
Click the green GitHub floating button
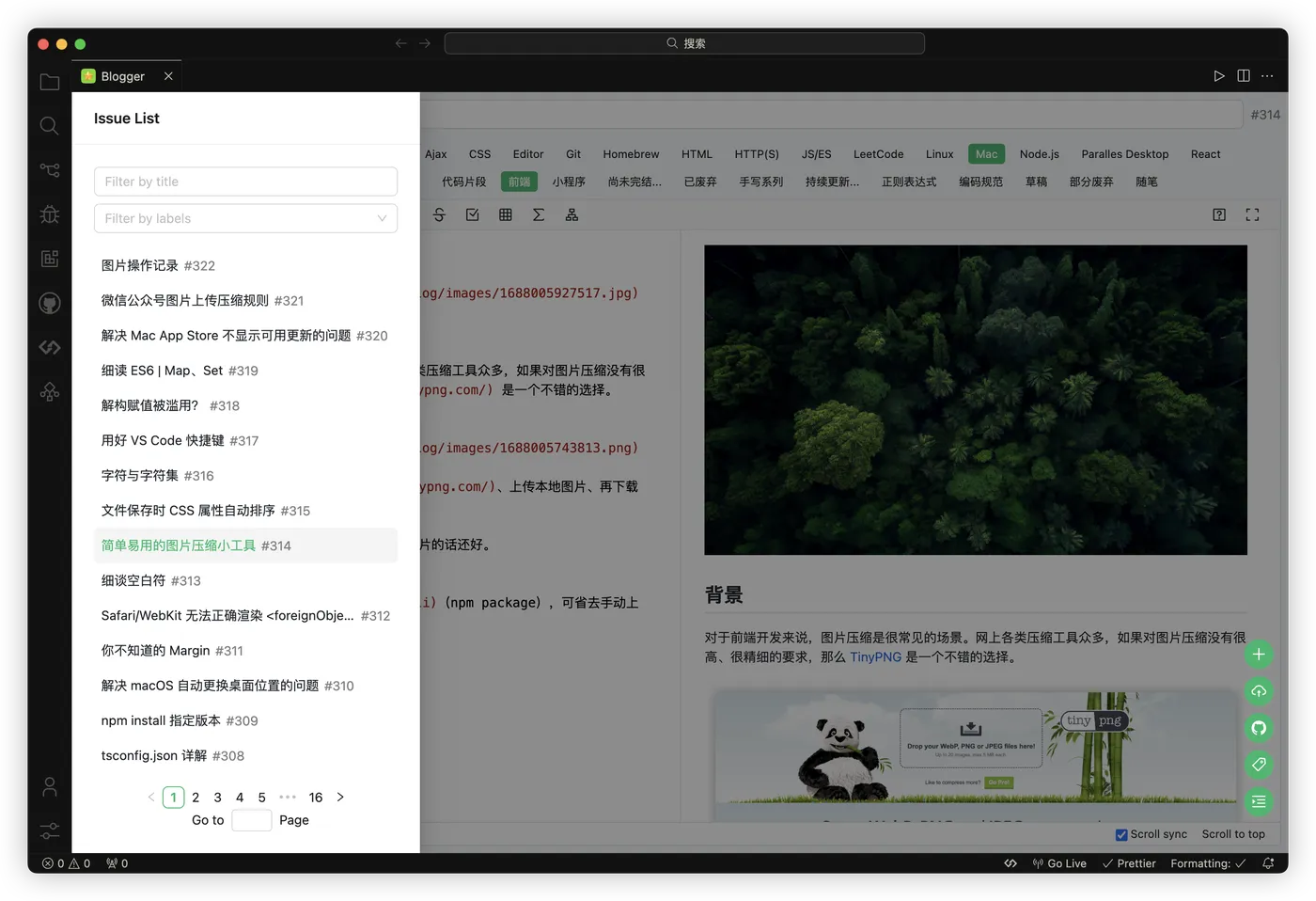pyautogui.click(x=1259, y=728)
